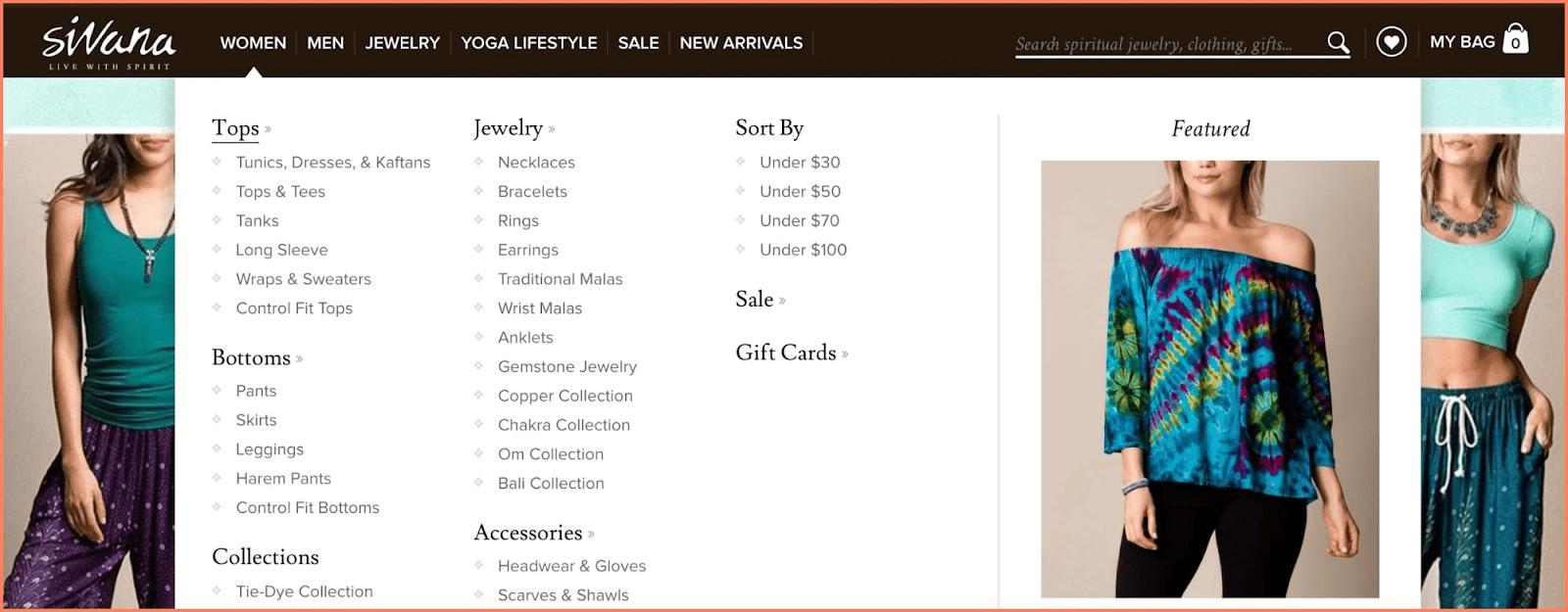Go to Traditional Malas
This screenshot has width=1568, height=612.
(560, 279)
